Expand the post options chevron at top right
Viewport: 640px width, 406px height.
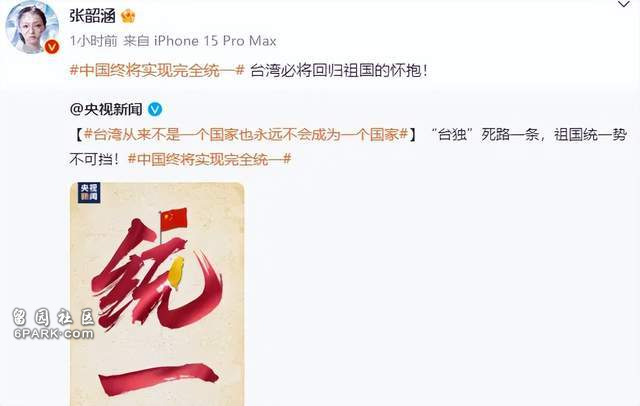[623, 5]
